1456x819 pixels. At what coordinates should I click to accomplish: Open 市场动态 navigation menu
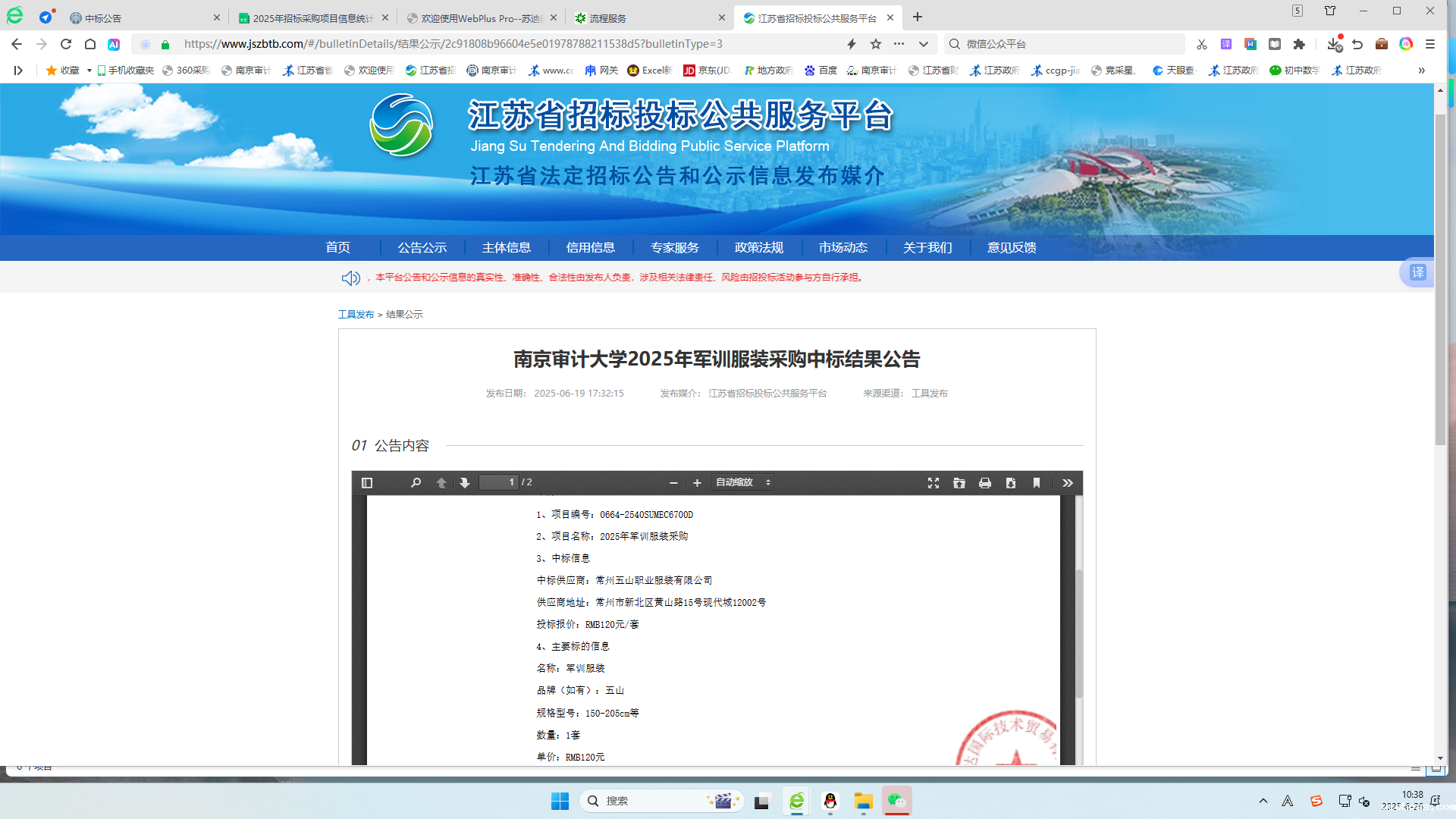pos(843,248)
